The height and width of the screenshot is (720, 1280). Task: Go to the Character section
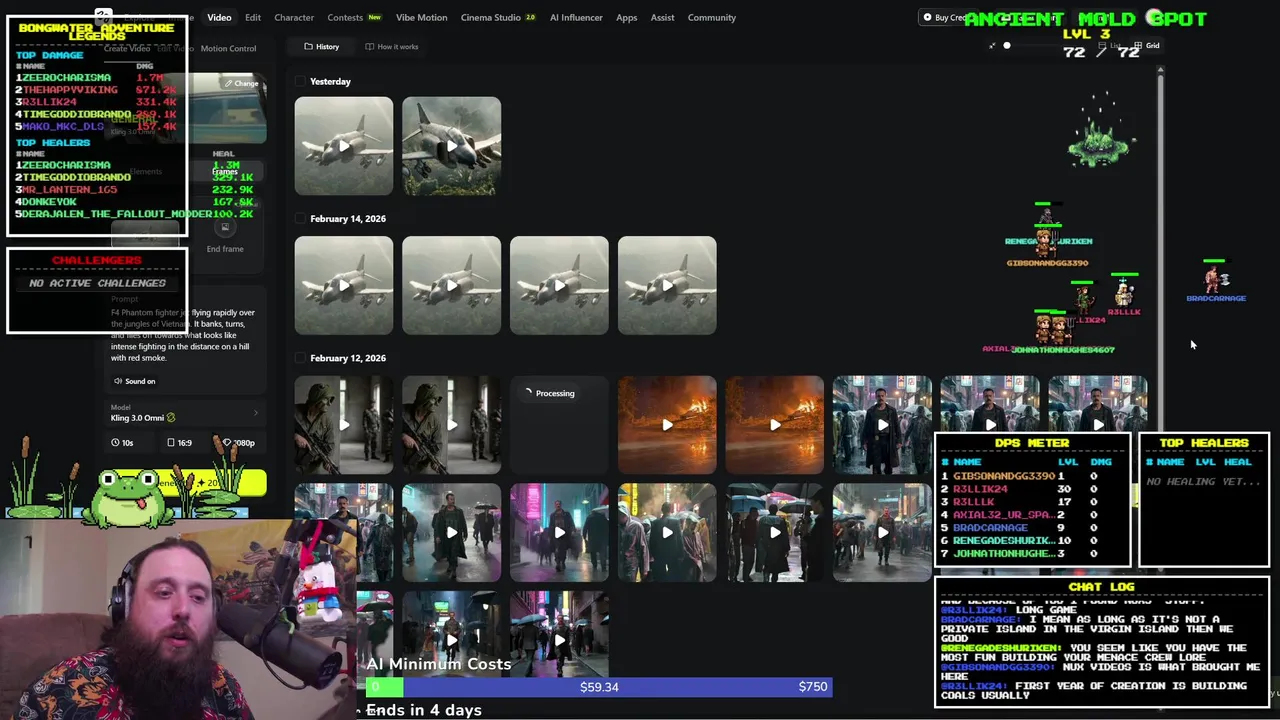pos(294,17)
